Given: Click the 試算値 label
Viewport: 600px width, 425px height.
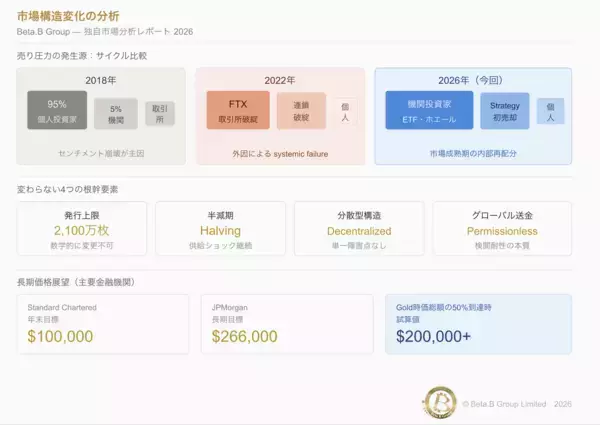Looking at the screenshot, I should coord(408,319).
